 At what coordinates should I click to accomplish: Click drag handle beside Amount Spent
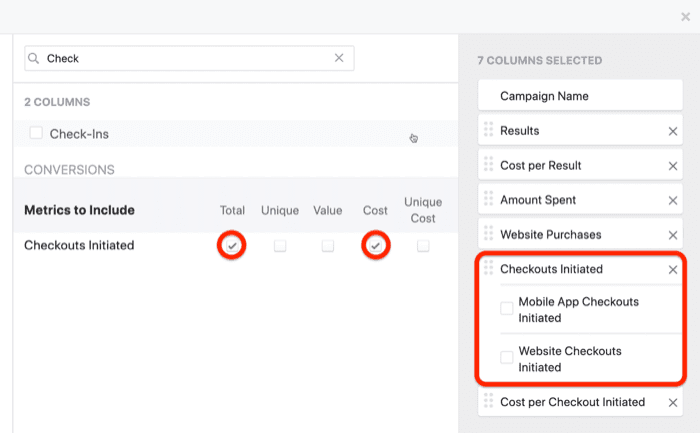tap(488, 201)
